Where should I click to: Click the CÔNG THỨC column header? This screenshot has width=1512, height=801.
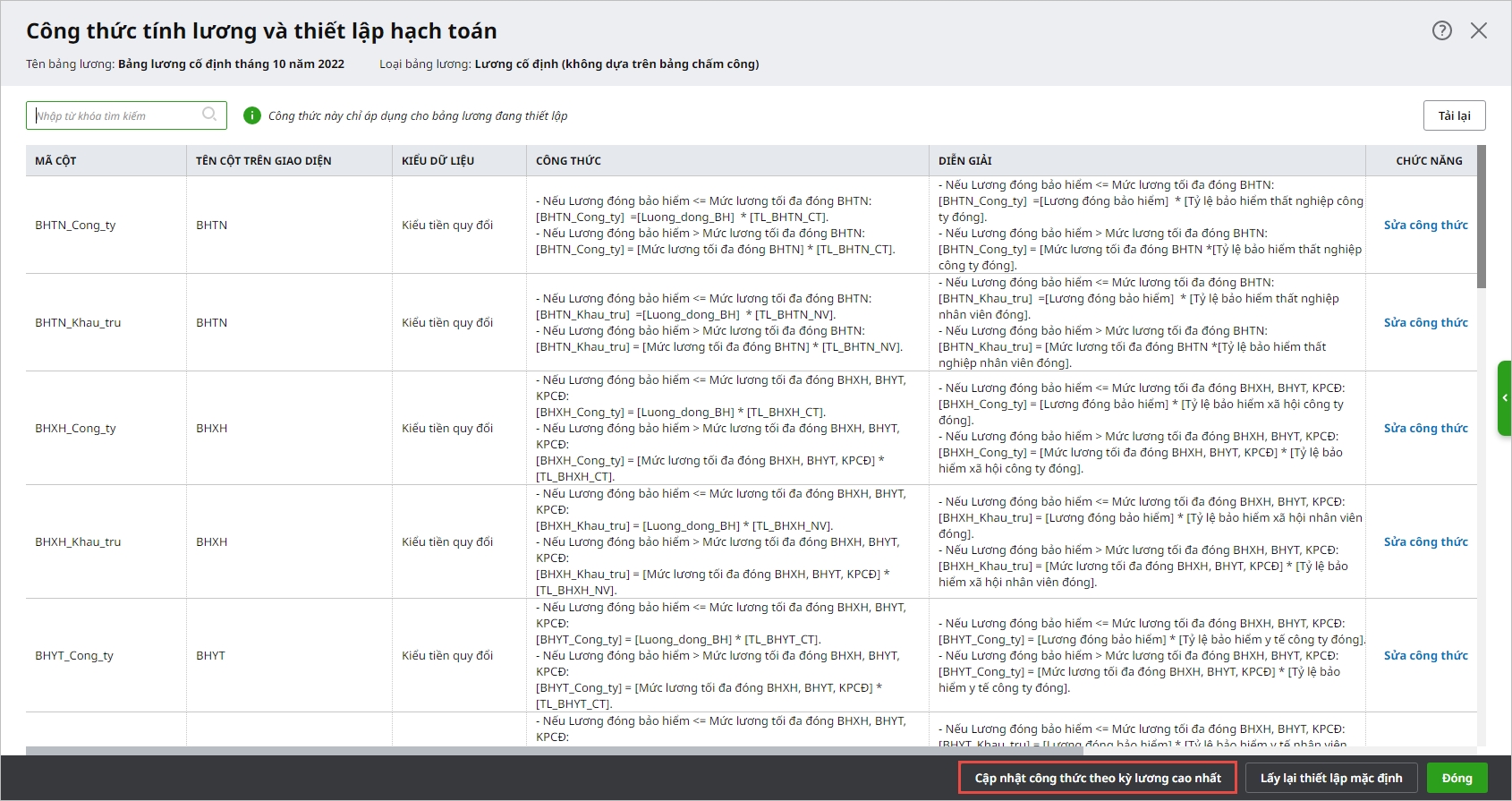[568, 161]
